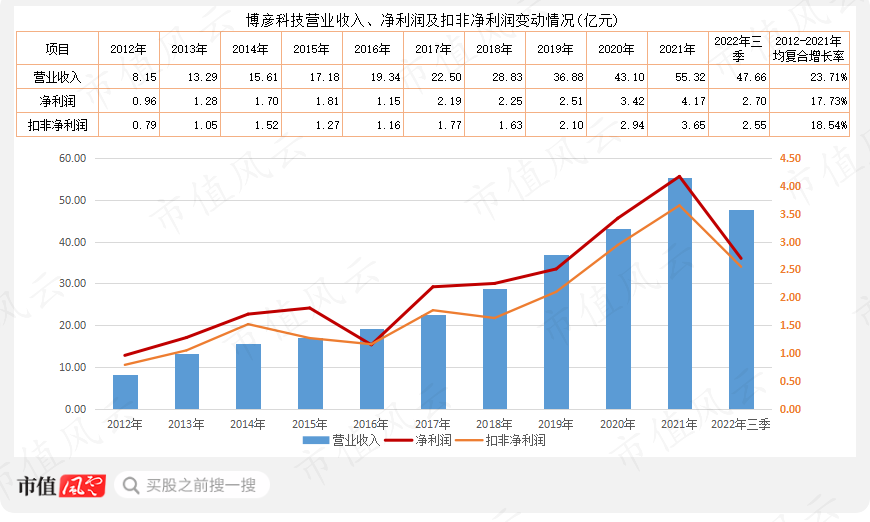
Task: Click the 2013年 table header
Action: coord(190,49)
